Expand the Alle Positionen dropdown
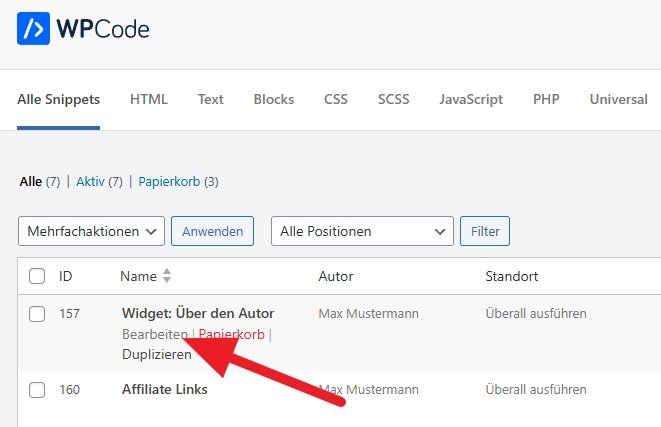Image resolution: width=661 pixels, height=427 pixels. pos(362,231)
